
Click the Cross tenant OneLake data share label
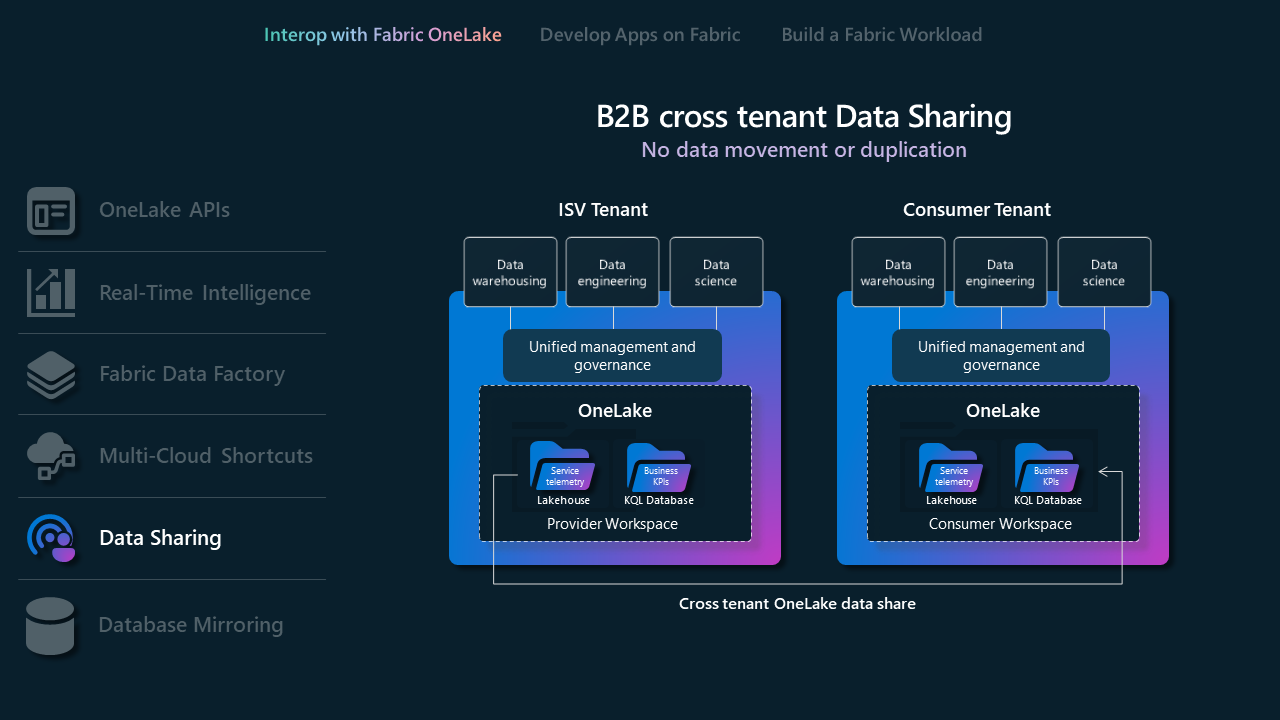click(797, 603)
